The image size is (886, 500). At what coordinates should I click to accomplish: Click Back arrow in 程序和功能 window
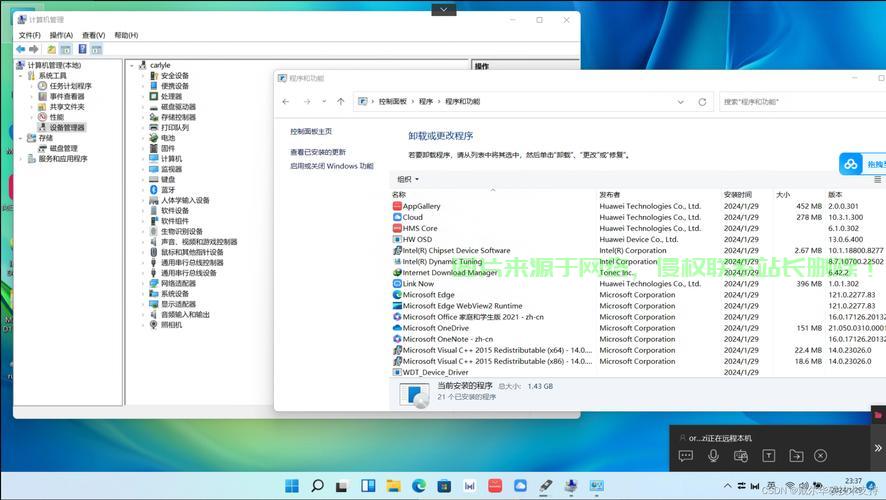pos(286,102)
